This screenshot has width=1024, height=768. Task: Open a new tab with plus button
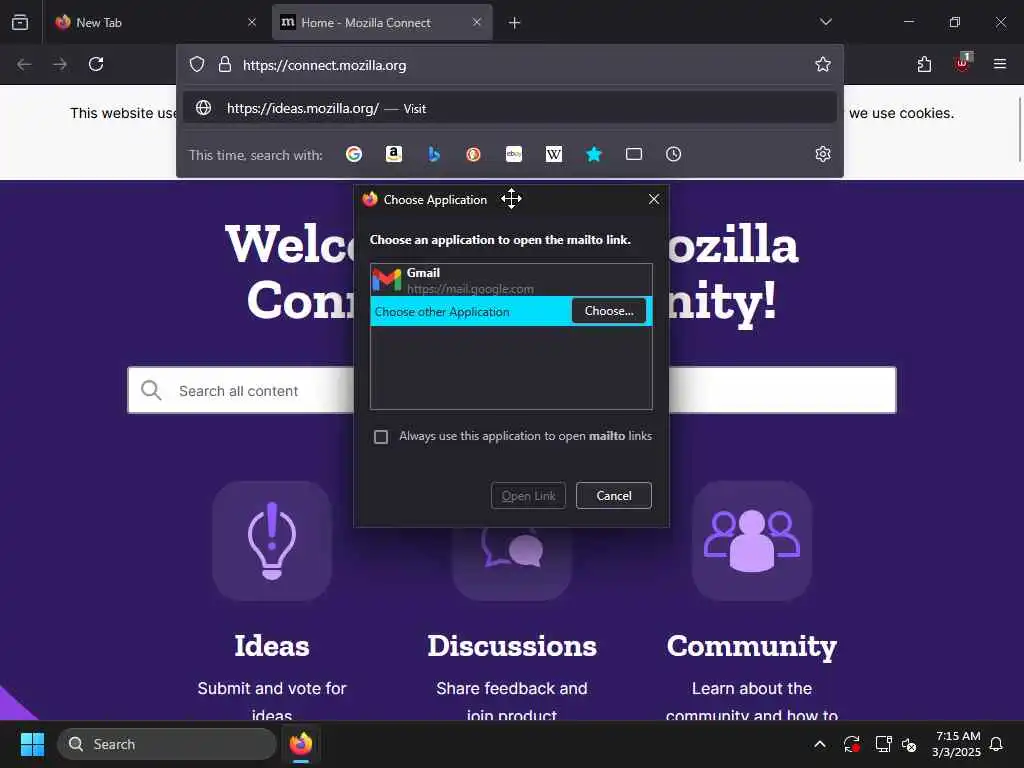[515, 23]
